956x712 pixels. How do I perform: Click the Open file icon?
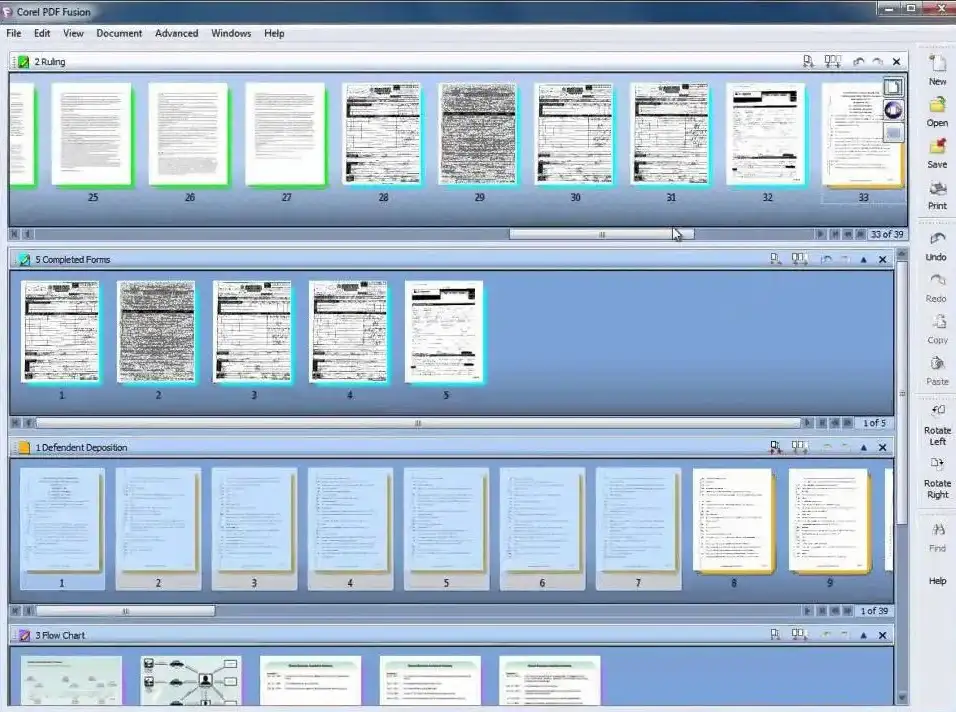937,108
